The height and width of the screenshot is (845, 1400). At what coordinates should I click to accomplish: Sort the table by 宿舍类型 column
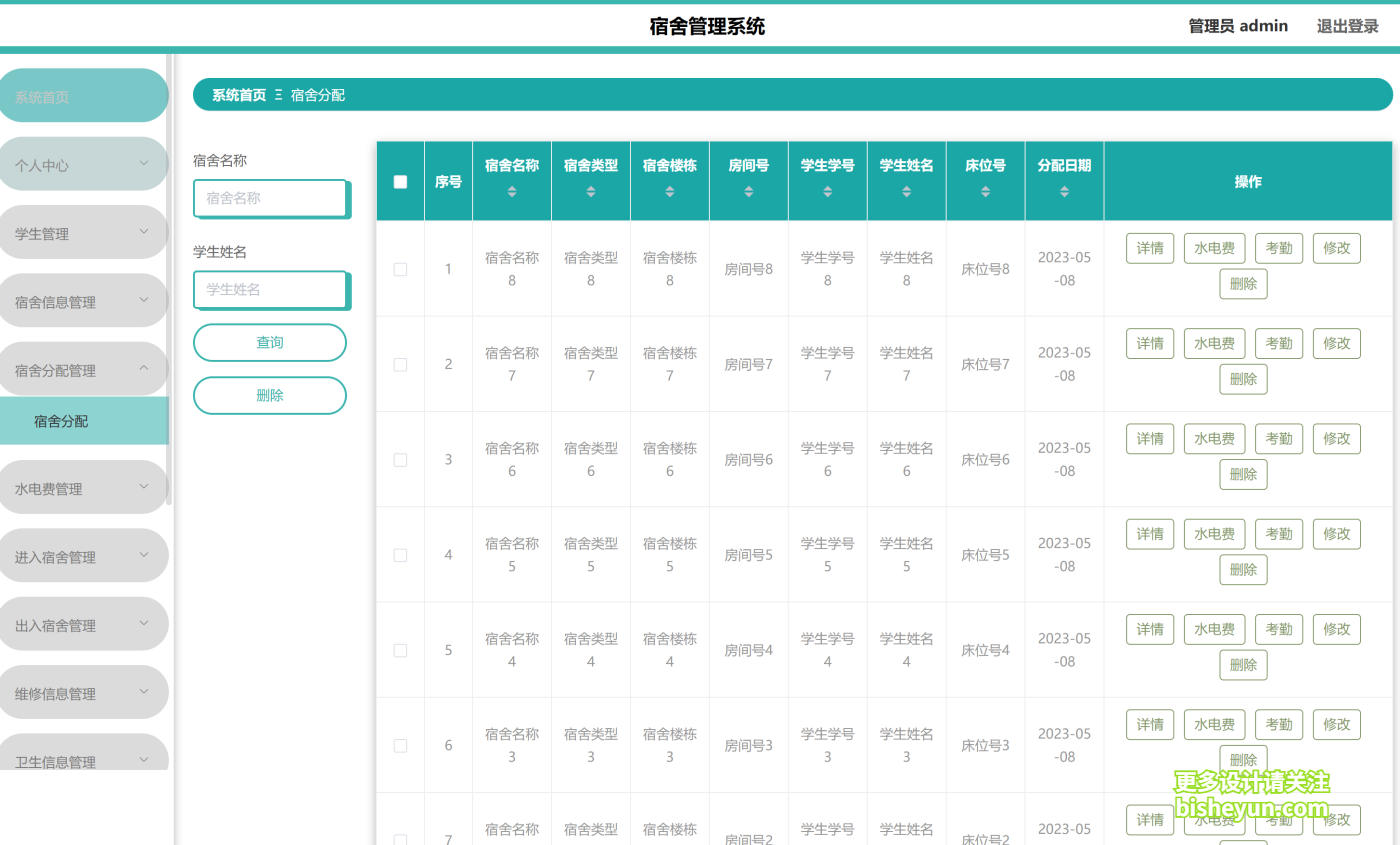pos(590,191)
